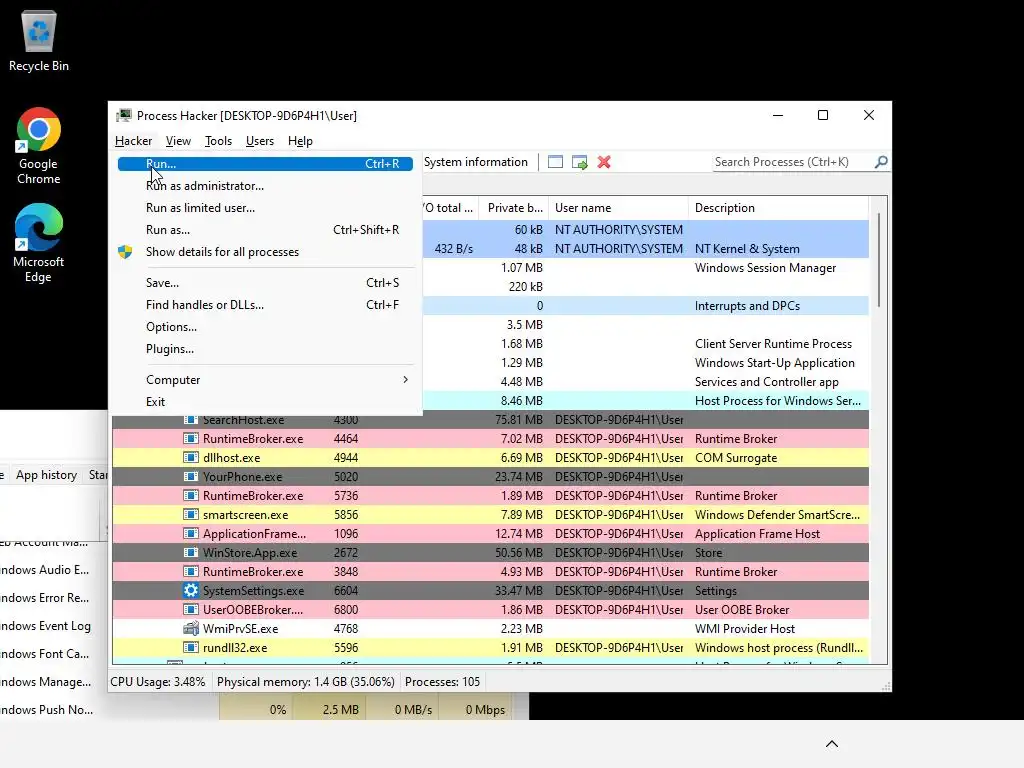1024x768 pixels.
Task: Select the smartscreen.exe row
Action: 490,515
